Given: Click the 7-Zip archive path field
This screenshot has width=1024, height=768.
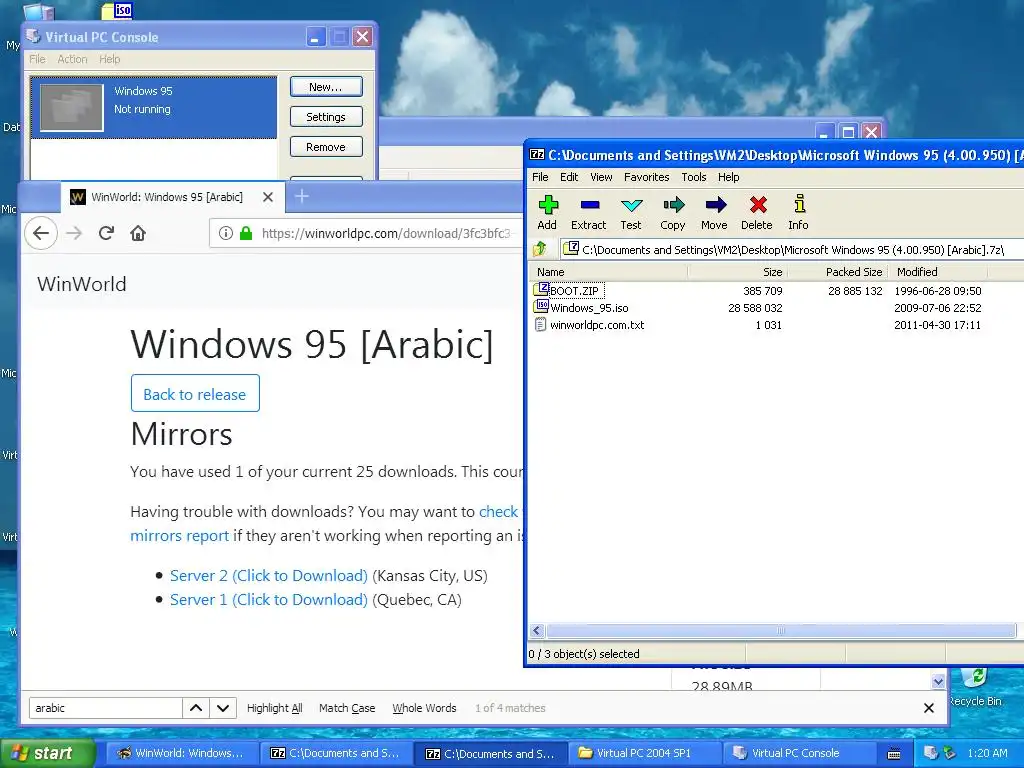Looking at the screenshot, I should 792,249.
